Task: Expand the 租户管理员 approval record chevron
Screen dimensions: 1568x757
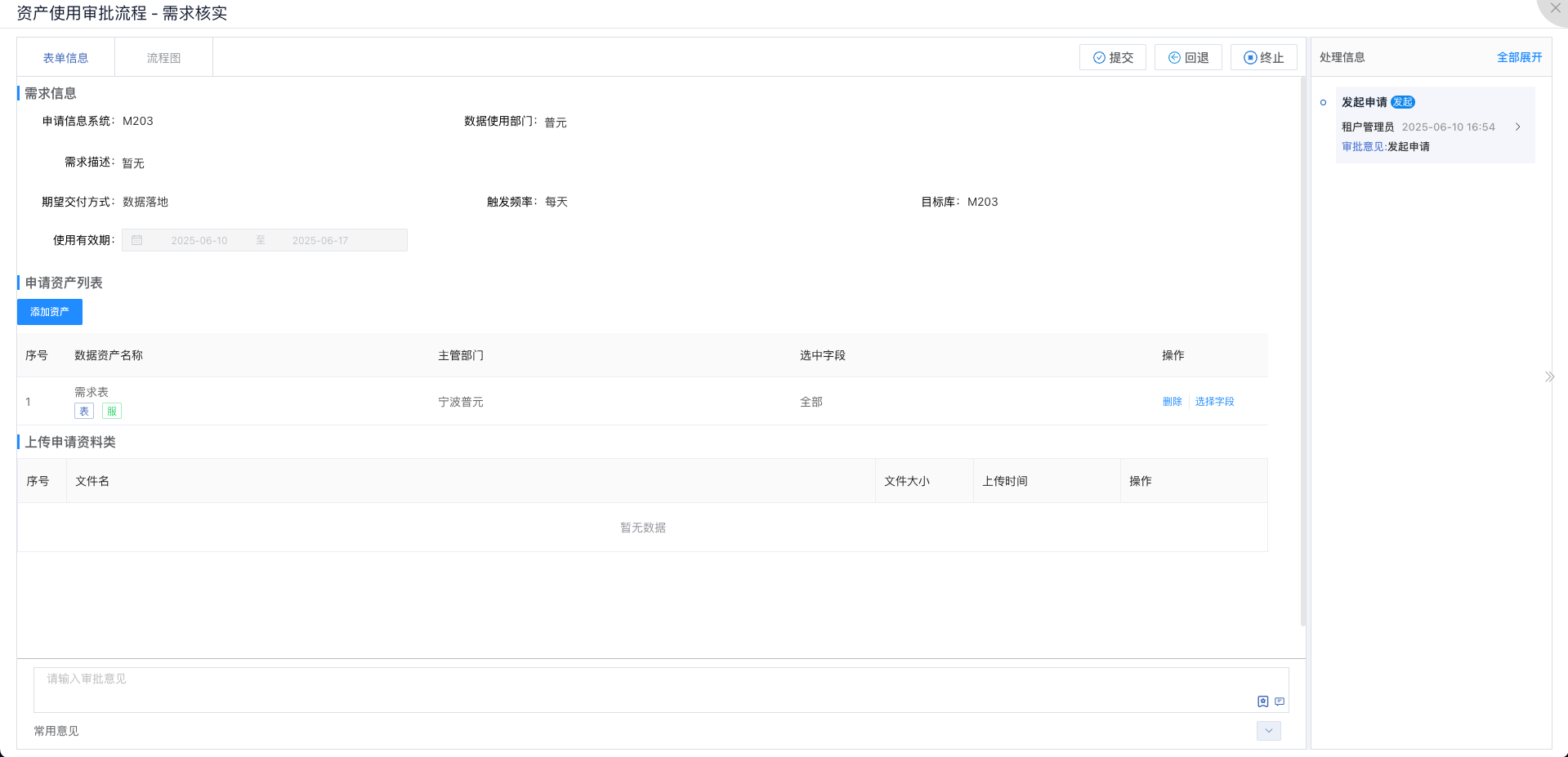Action: tap(1518, 127)
